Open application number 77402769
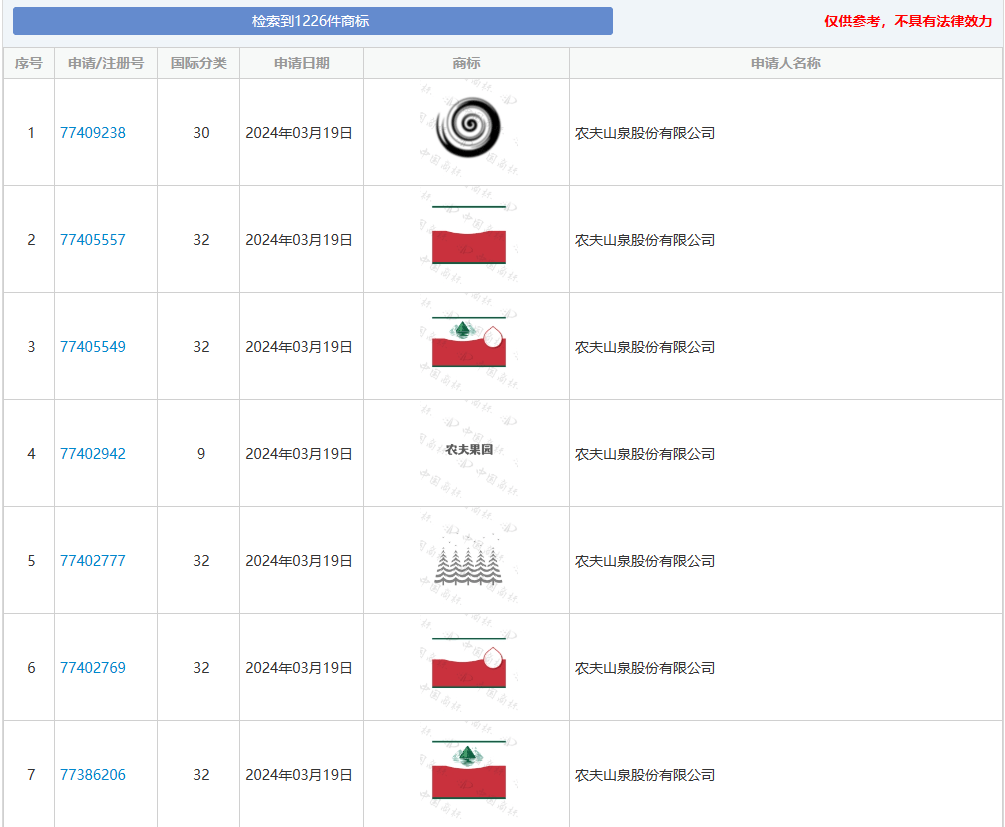Image resolution: width=1005 pixels, height=827 pixels. (93, 668)
